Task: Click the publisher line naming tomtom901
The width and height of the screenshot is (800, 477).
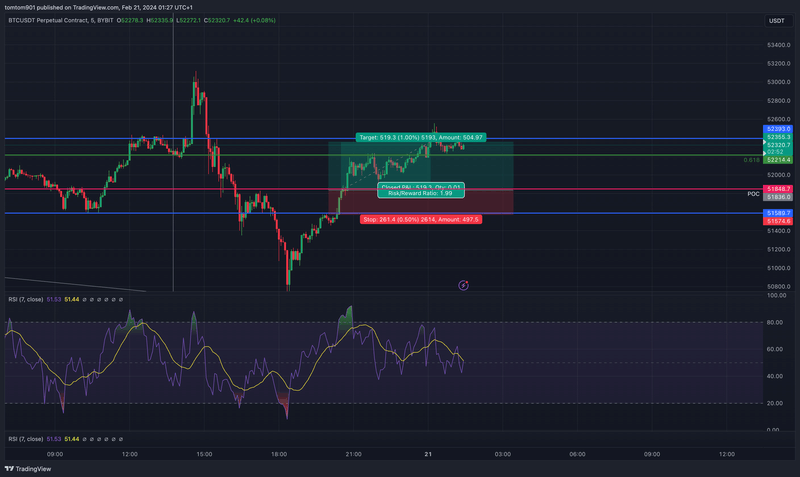Action: pyautogui.click(x=98, y=8)
